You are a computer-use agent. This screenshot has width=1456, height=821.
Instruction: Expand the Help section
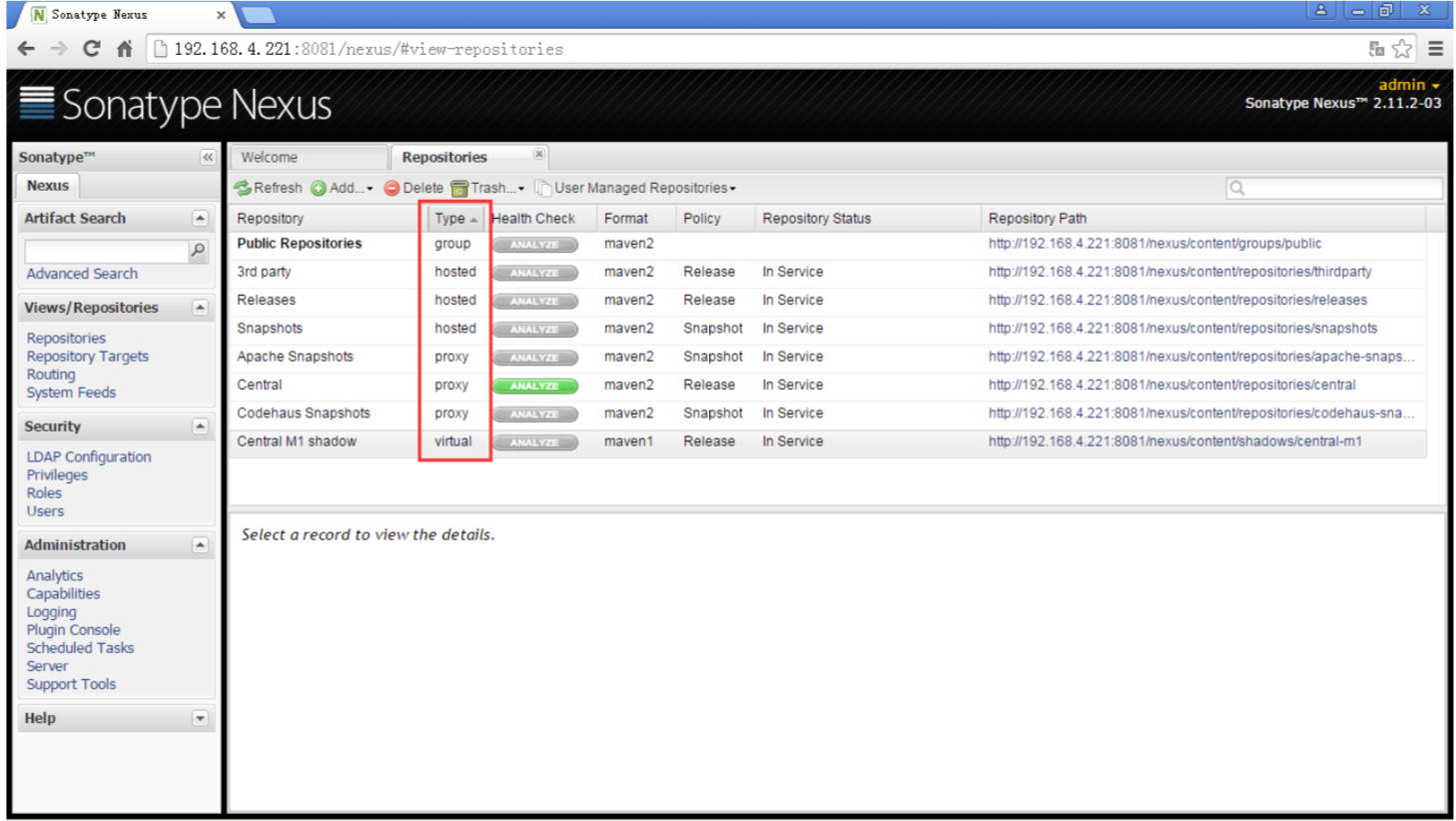pyautogui.click(x=200, y=718)
